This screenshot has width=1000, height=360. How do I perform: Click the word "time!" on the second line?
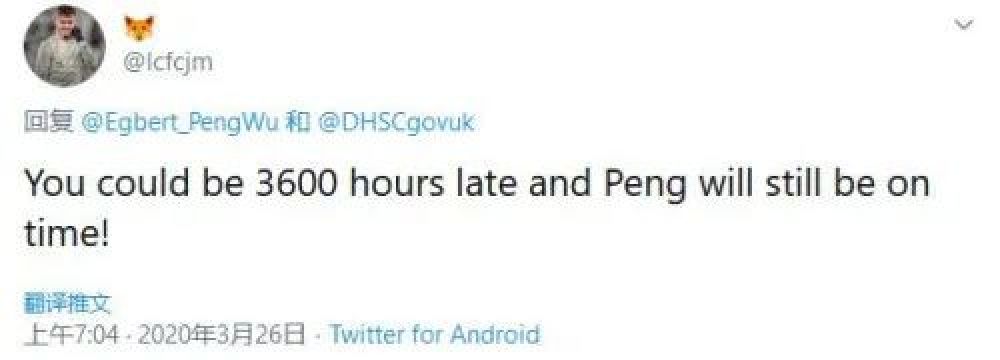click(x=66, y=235)
